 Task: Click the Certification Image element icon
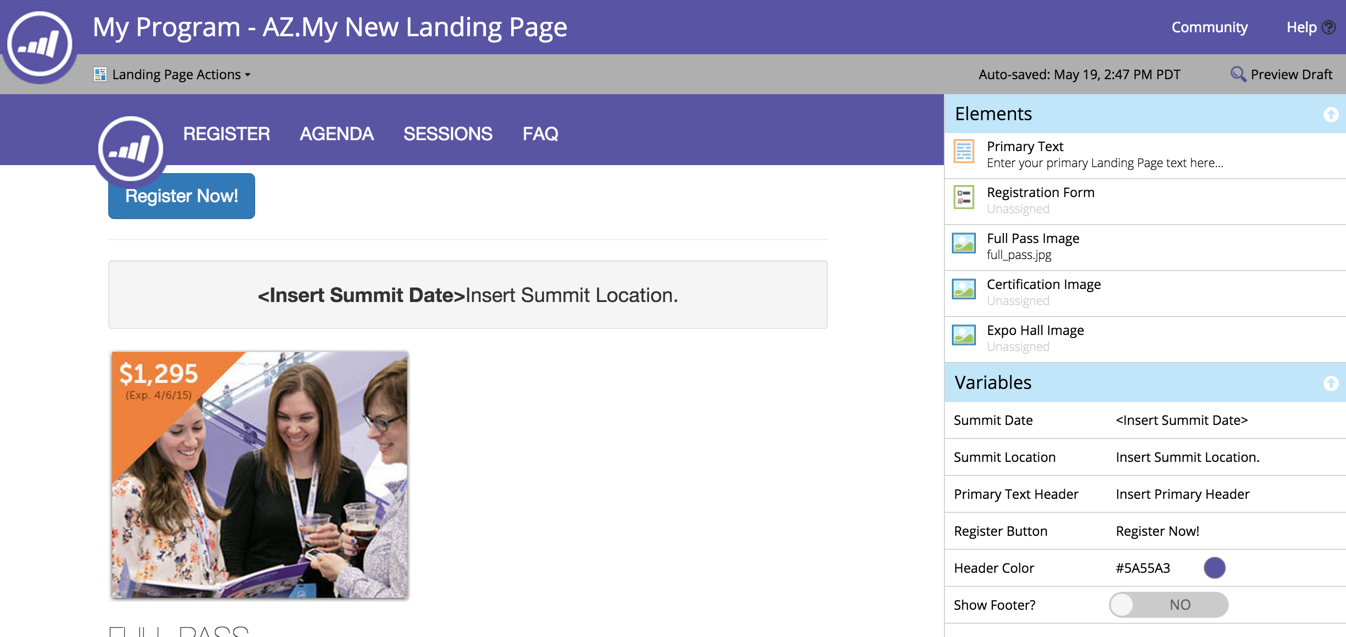pos(964,289)
